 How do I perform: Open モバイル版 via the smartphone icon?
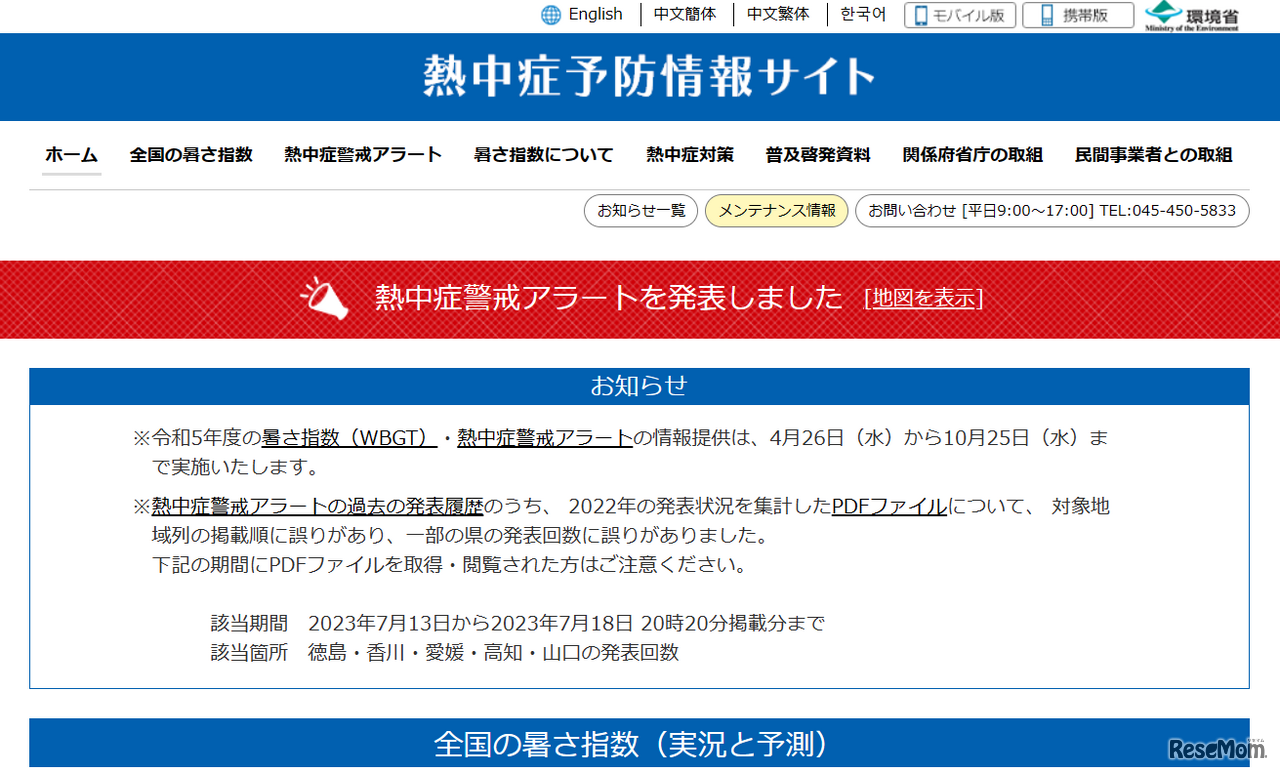(919, 15)
